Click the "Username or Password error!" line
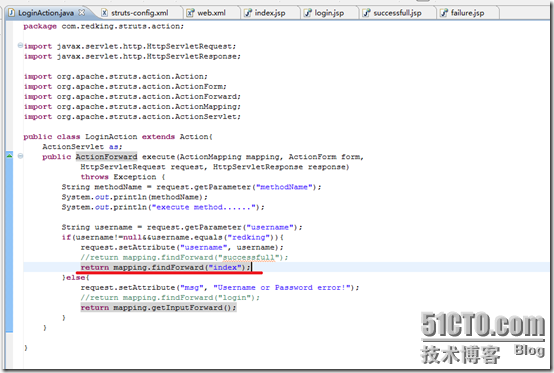This screenshot has height=373, width=554. coord(220,288)
